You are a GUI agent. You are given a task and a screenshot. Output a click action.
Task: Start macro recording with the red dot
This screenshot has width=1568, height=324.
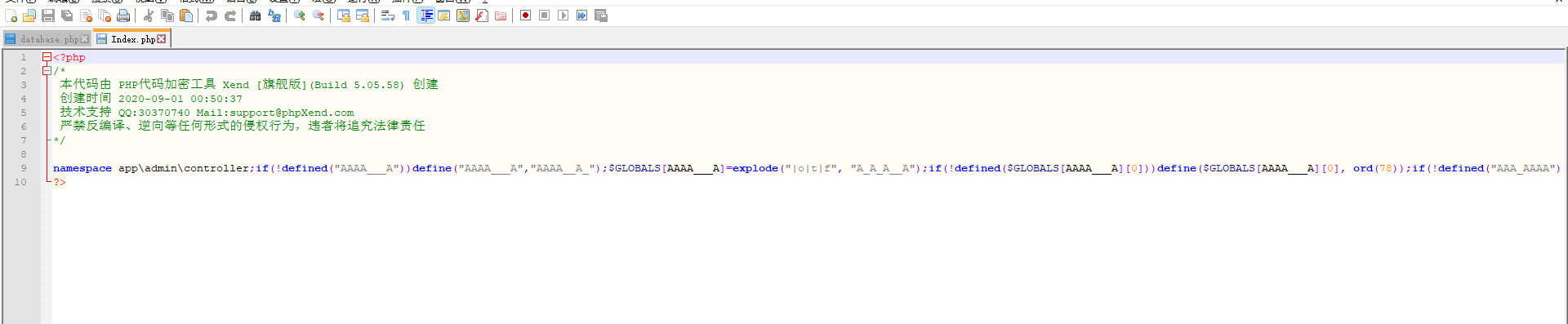pos(526,16)
